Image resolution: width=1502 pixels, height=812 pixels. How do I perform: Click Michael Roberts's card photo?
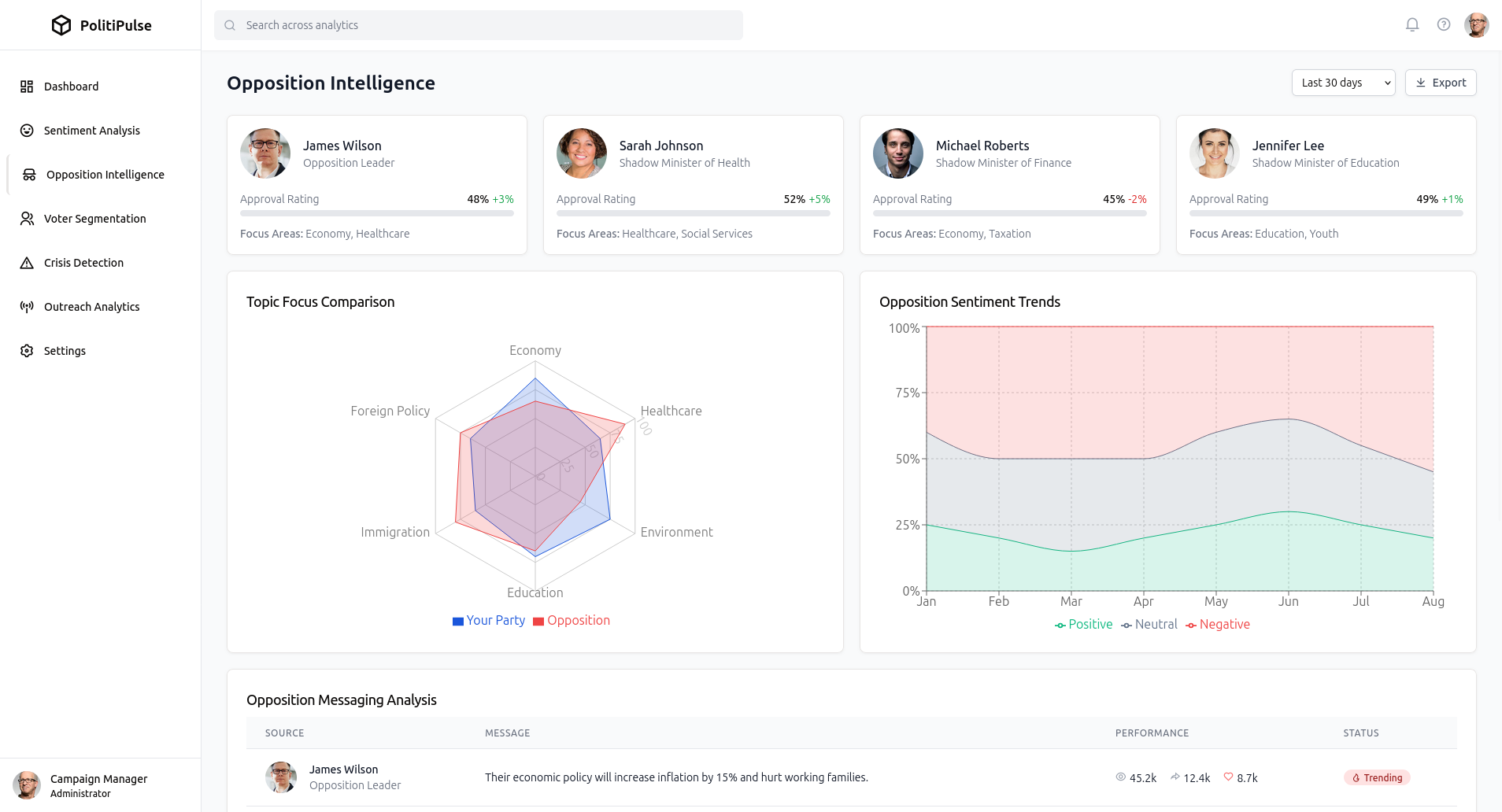coord(898,153)
